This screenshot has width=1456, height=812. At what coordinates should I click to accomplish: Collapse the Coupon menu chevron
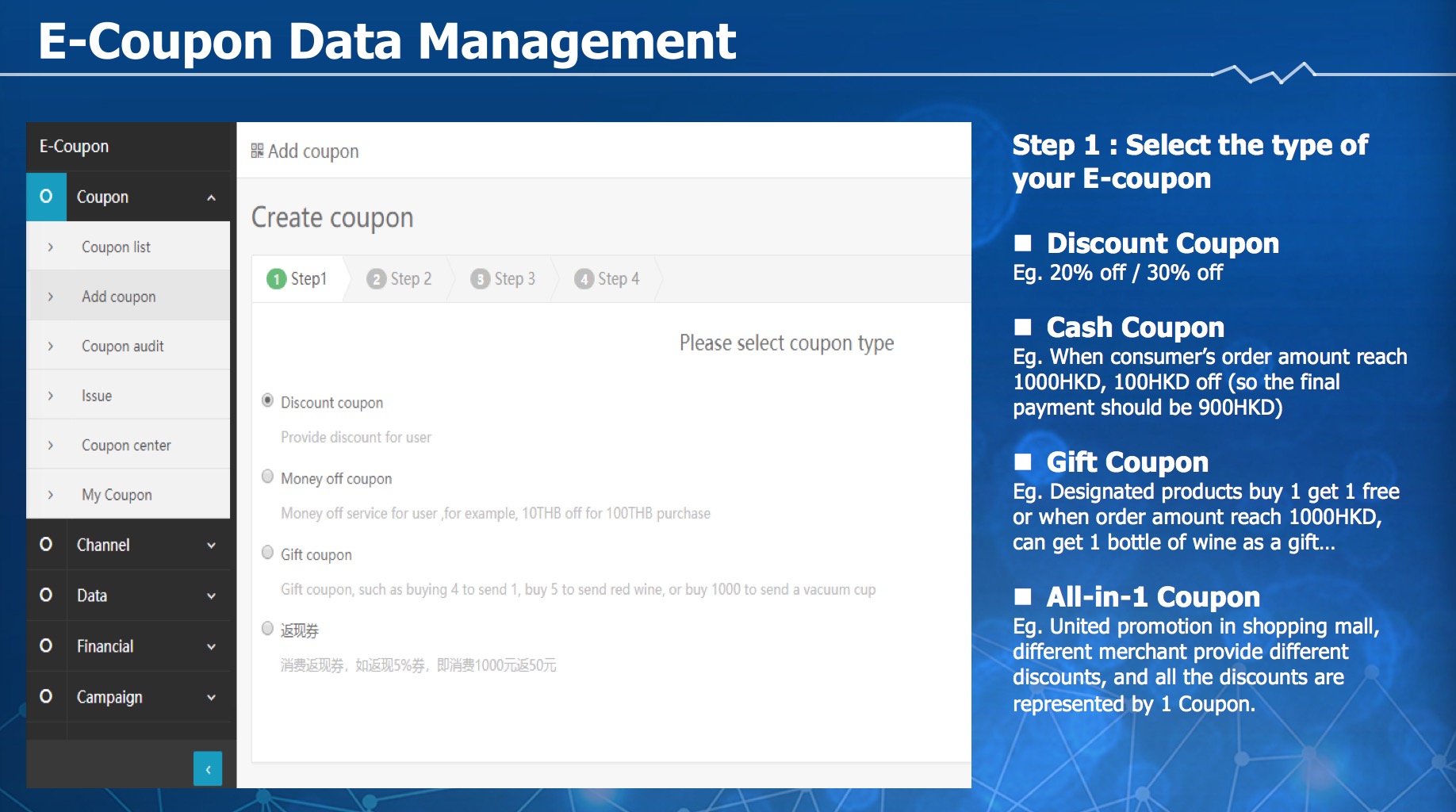point(212,197)
